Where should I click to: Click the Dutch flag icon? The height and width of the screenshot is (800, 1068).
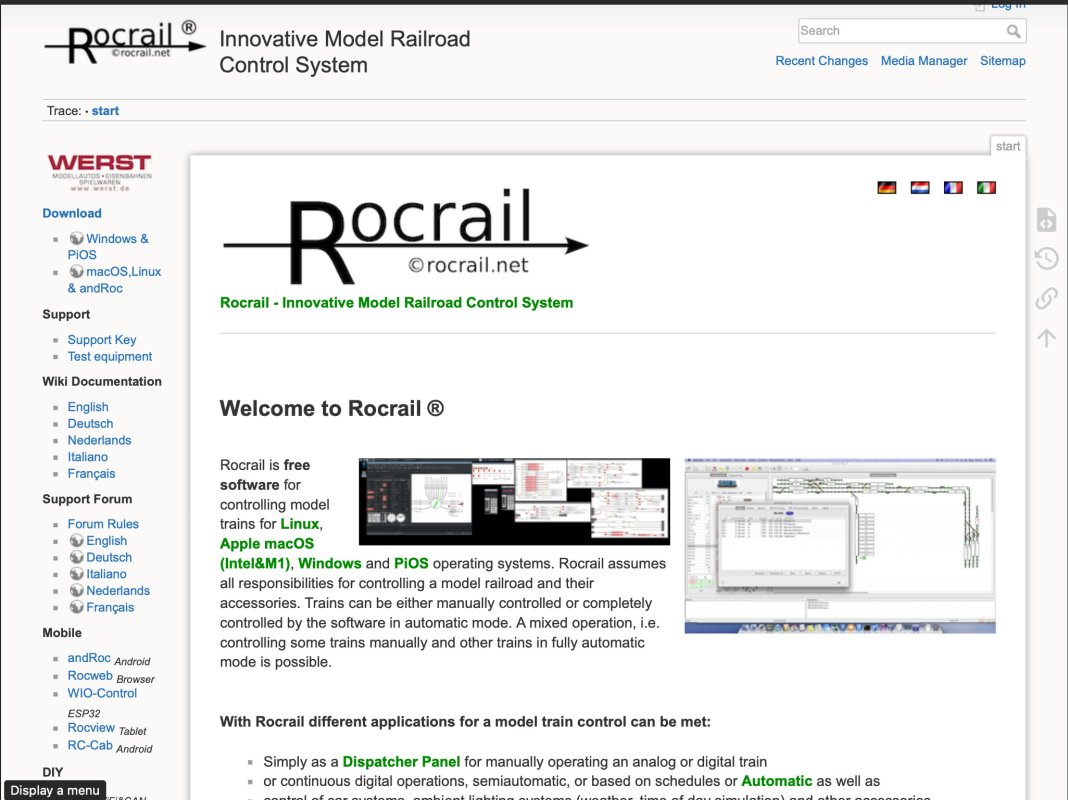[919, 187]
